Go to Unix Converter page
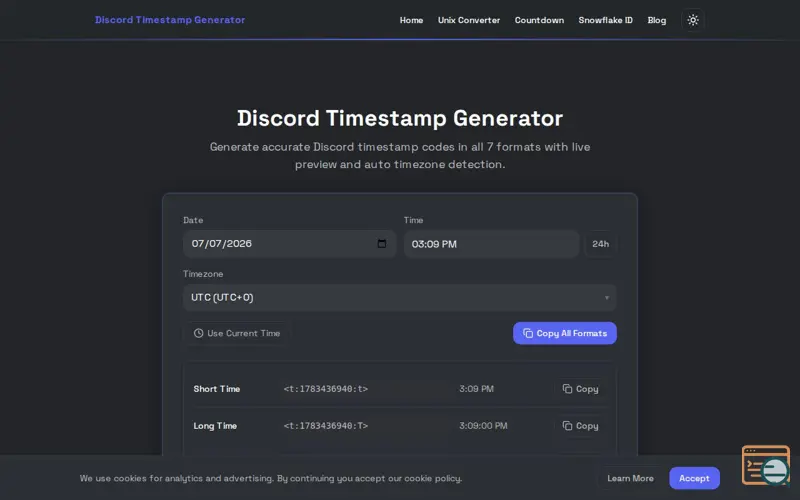This screenshot has height=500, width=800. [x=468, y=20]
